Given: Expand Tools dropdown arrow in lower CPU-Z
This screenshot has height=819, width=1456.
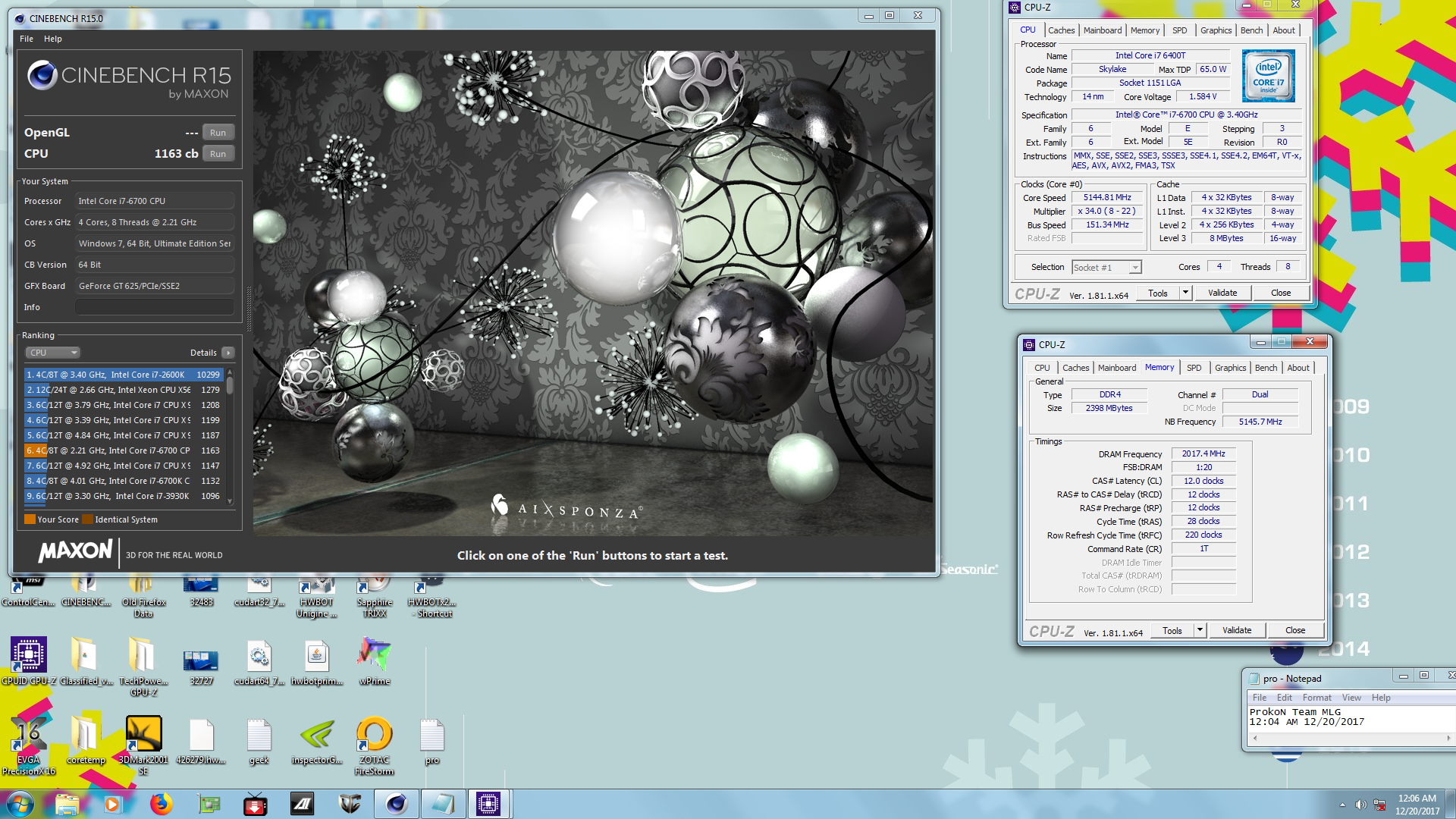Looking at the screenshot, I should click(1200, 630).
